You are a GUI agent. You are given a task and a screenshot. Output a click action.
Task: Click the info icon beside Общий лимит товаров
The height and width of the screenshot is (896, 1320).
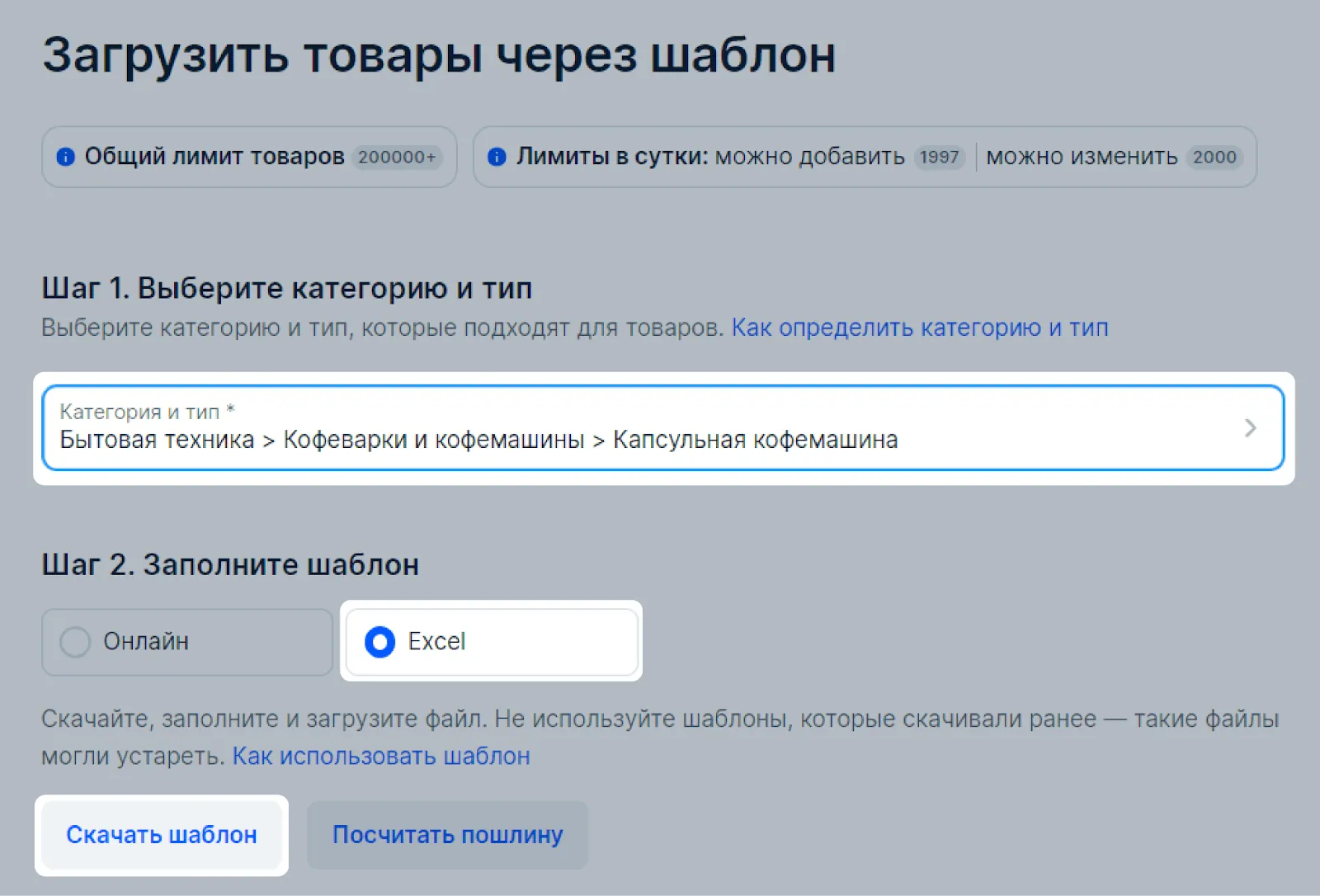[66, 157]
